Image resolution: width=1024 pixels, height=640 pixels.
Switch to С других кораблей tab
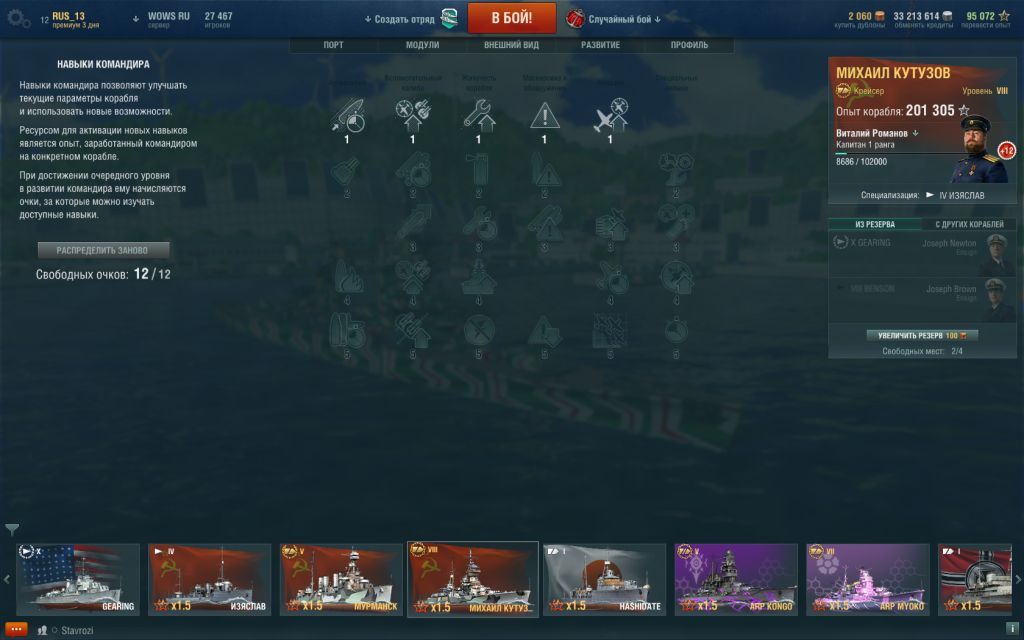point(969,224)
